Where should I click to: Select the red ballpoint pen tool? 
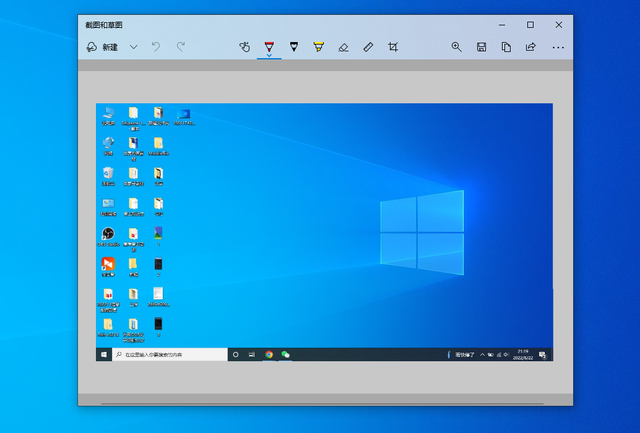point(269,45)
